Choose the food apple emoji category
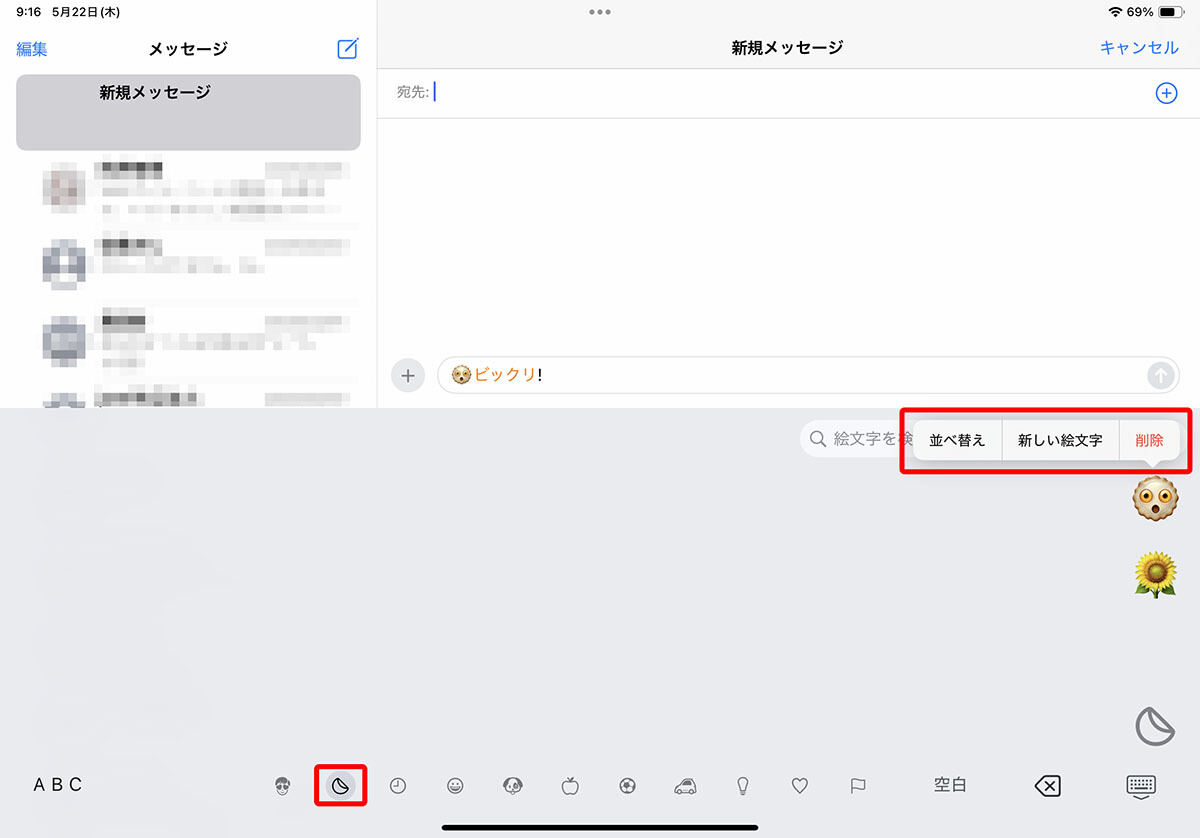This screenshot has height=838, width=1200. [x=570, y=786]
